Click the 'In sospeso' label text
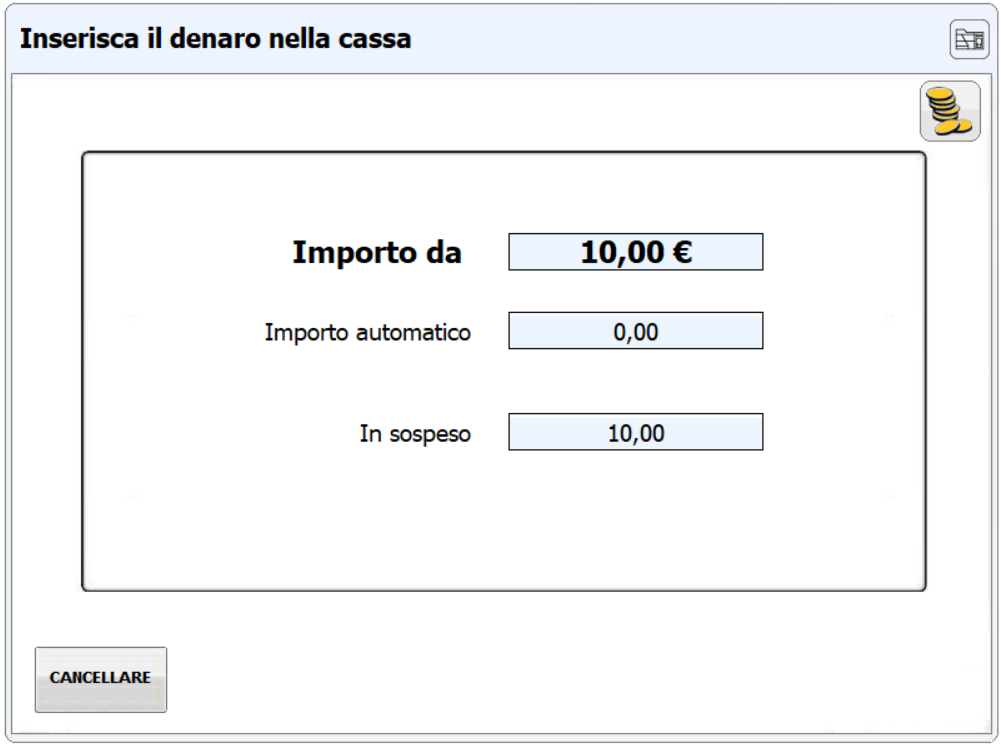Viewport: 1001px width, 746px height. click(415, 434)
